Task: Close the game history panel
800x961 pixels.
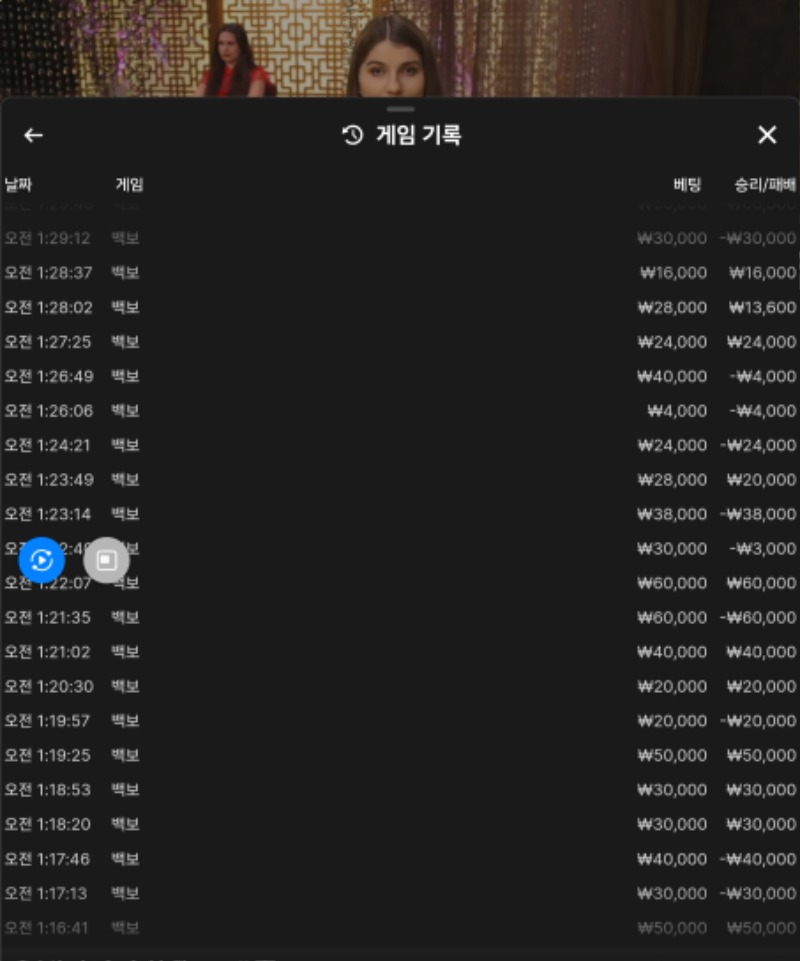Action: [x=767, y=135]
